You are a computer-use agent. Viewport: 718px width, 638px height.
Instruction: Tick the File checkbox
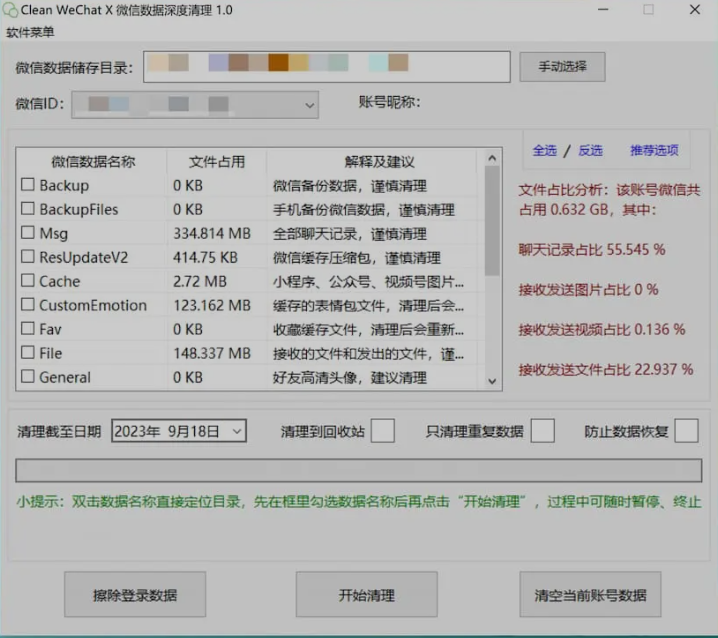coord(28,352)
